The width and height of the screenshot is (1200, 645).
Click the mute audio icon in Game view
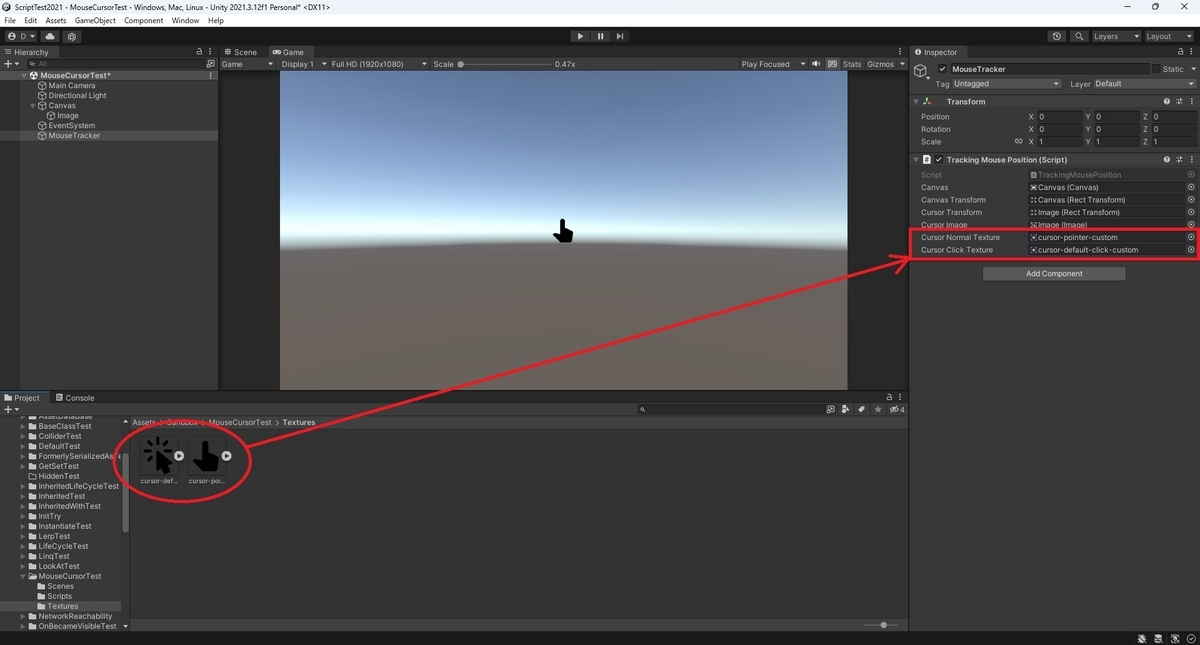coord(815,63)
